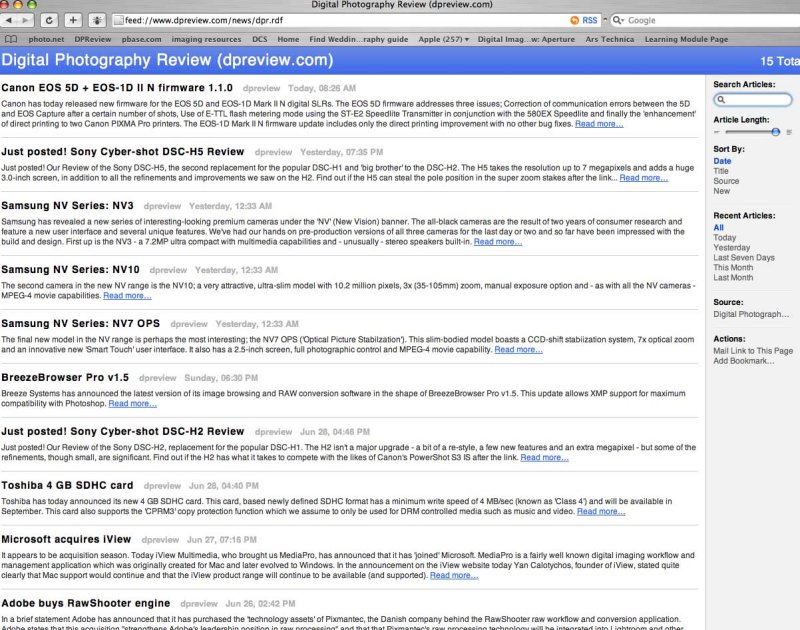Open the Samsung NV Series: NV7 OPS headline
Viewport: 800px width, 630px height.
81,323
